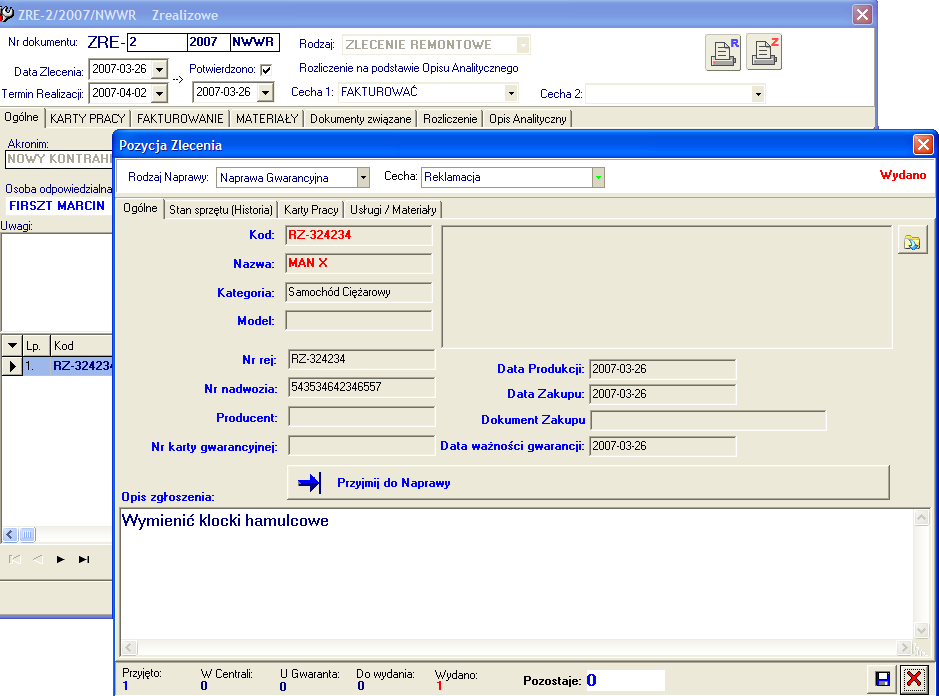Open Termin Realizacji date dropdown
This screenshot has width=939, height=696.
(x=159, y=93)
